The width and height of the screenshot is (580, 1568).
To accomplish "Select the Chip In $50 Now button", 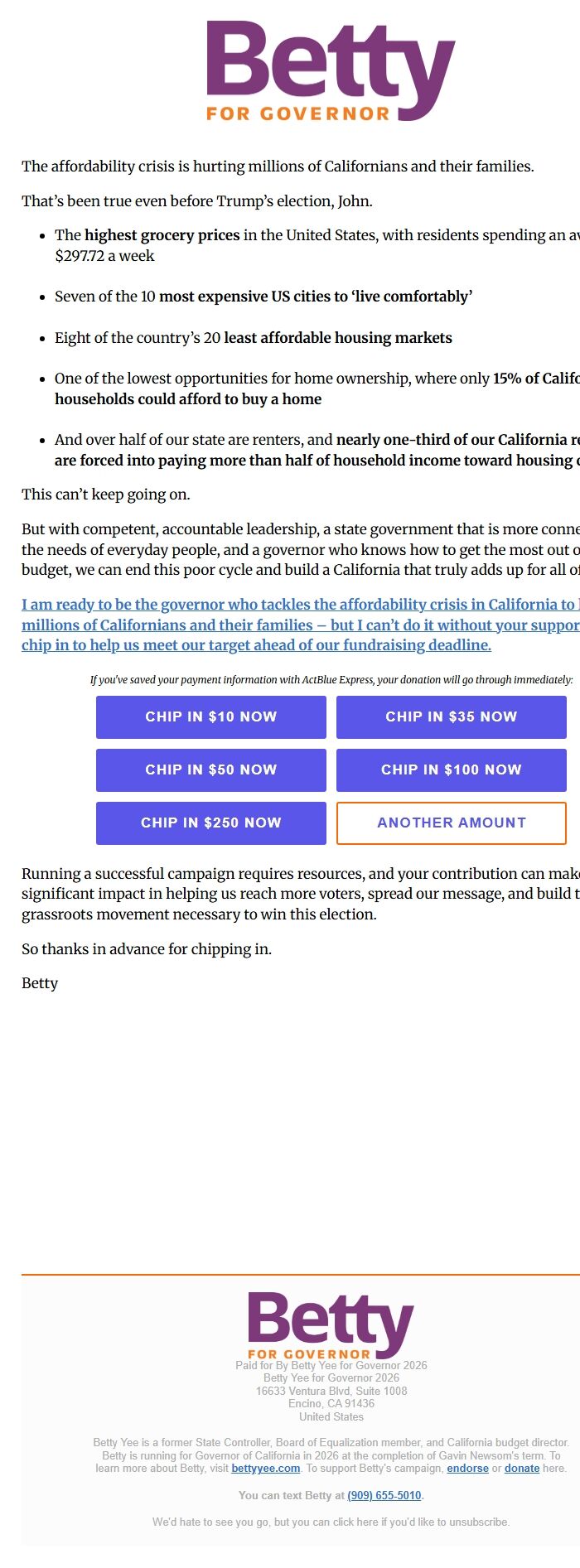I will [x=211, y=770].
